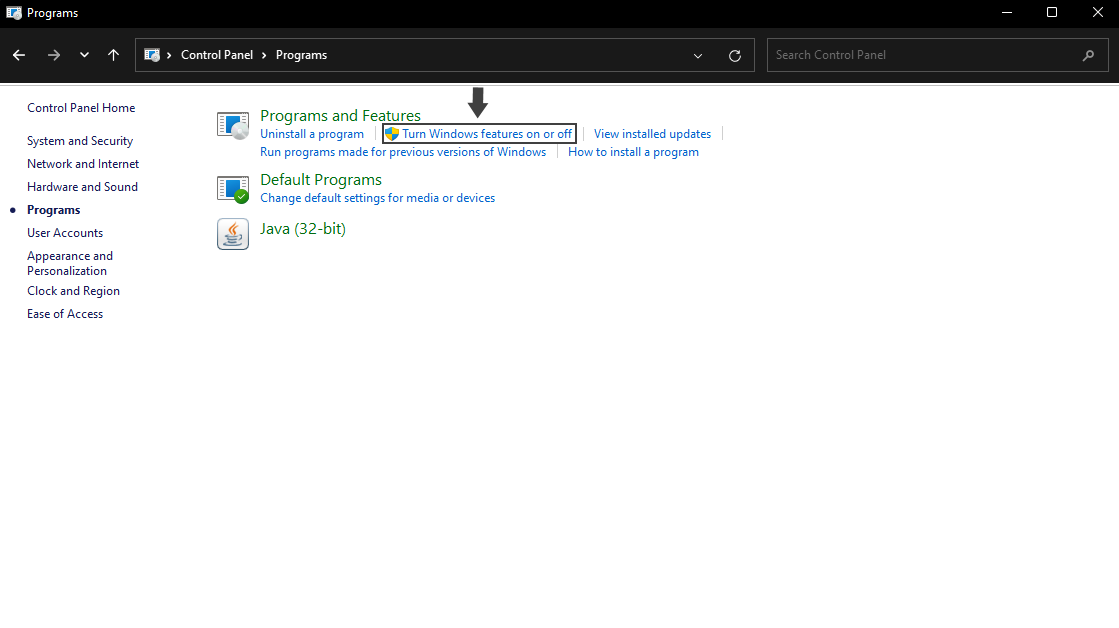1119x628 pixels.
Task: Open the recent locations dropdown chevron
Action: pyautogui.click(x=84, y=55)
